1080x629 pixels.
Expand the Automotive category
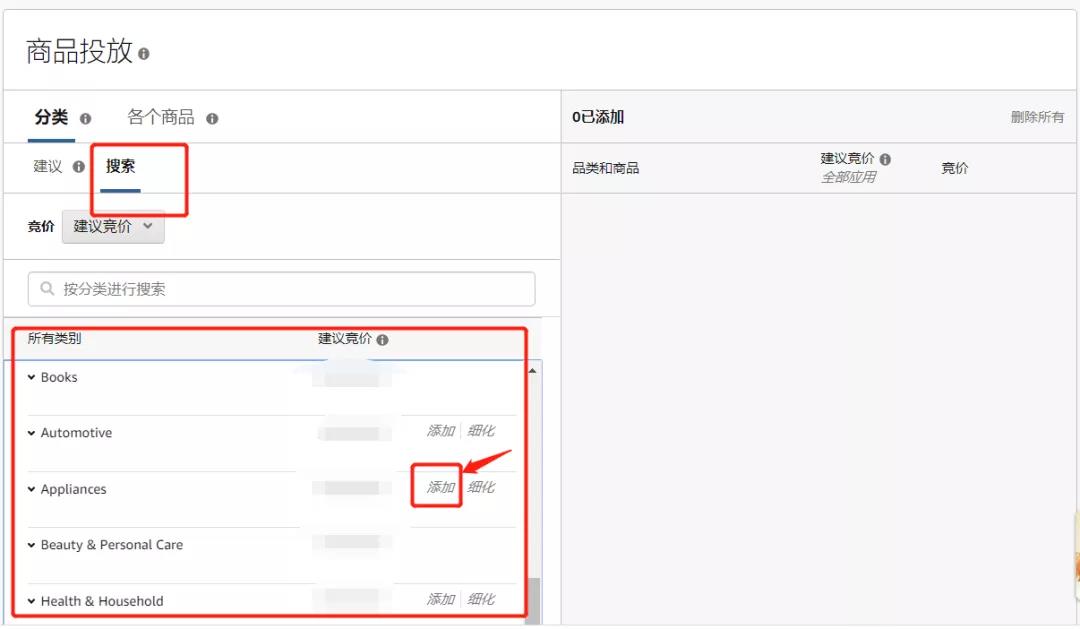pos(32,434)
